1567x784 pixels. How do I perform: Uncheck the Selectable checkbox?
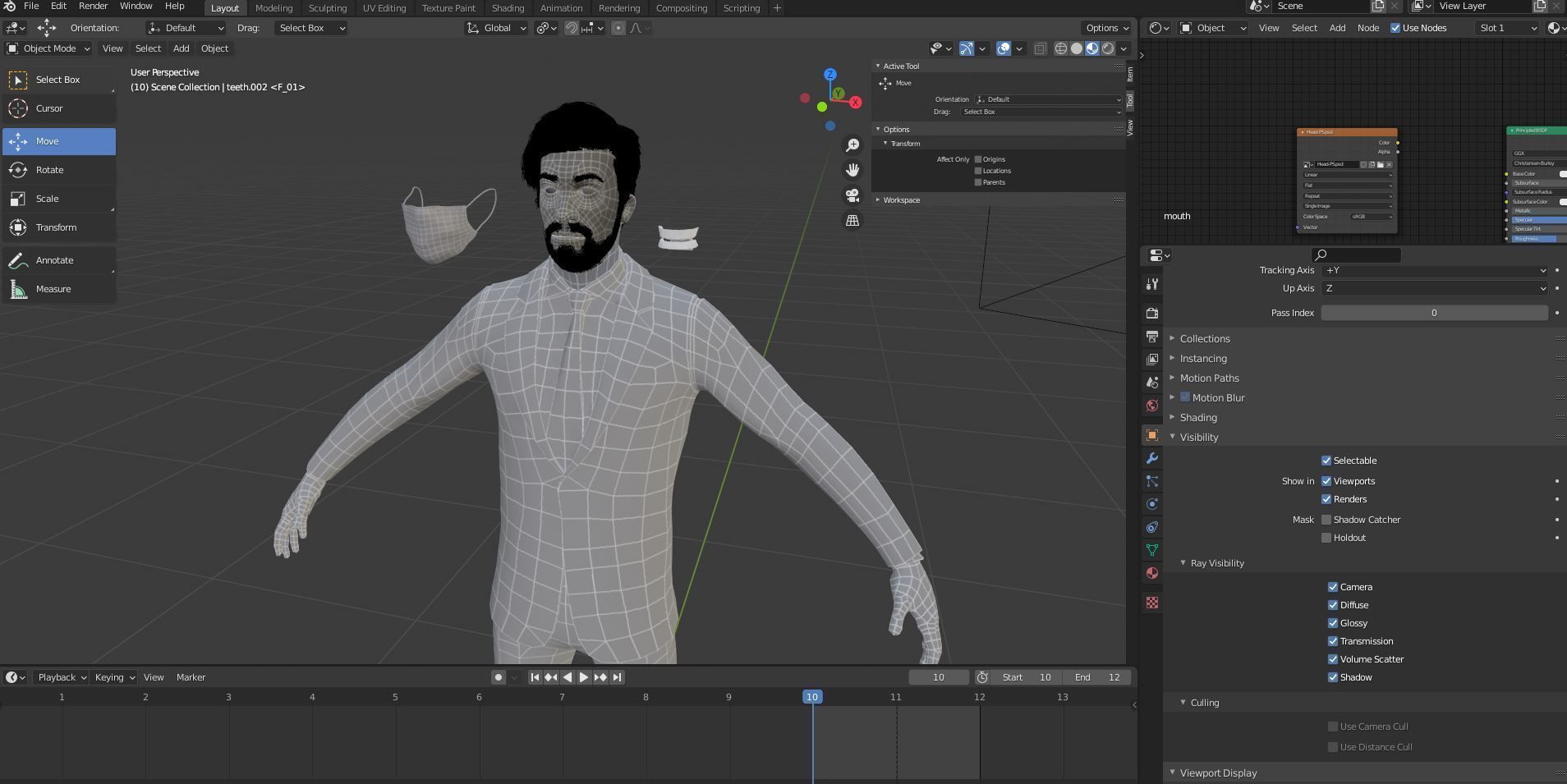(x=1326, y=461)
